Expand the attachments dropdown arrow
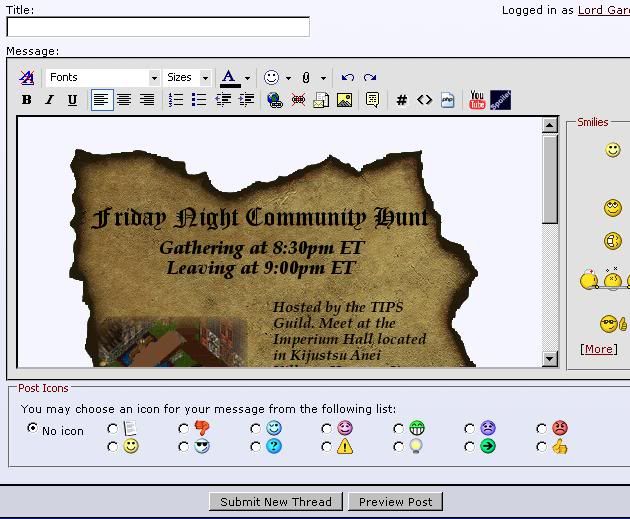This screenshot has width=630, height=519. (323, 78)
